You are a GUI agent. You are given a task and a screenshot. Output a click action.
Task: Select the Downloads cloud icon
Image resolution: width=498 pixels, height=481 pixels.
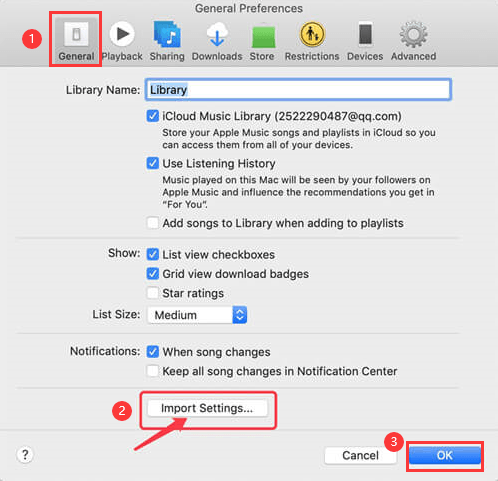pos(217,34)
